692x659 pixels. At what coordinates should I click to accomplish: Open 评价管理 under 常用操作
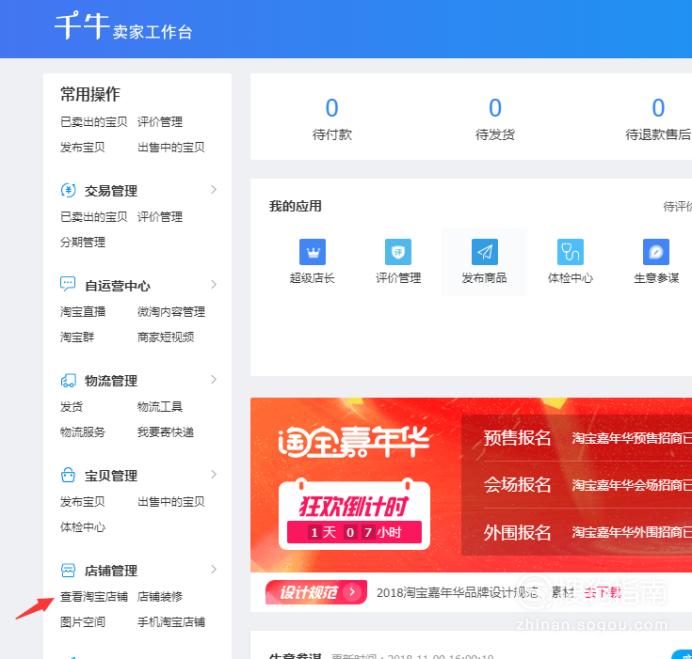point(160,122)
